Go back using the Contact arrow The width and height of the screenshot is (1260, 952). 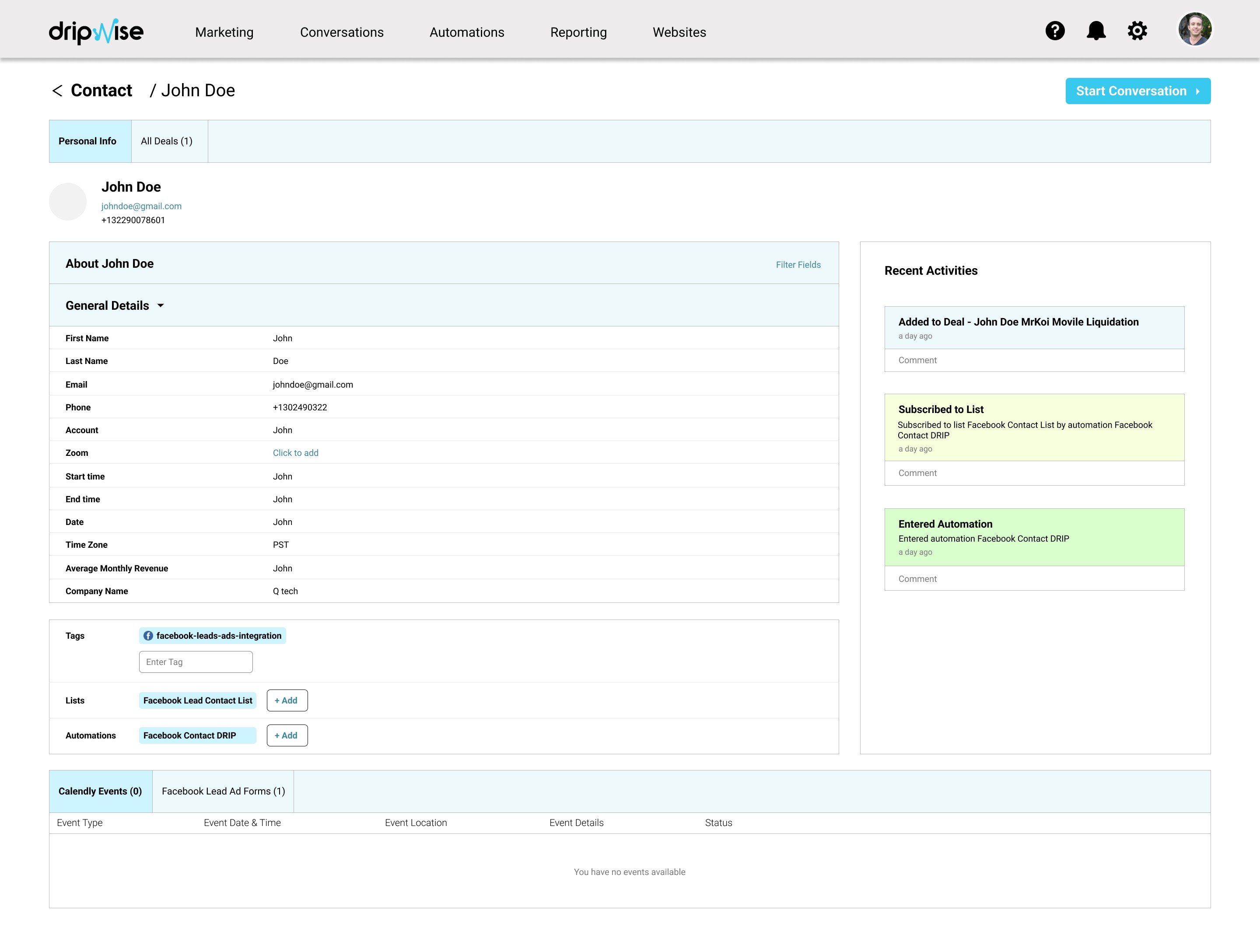[58, 91]
